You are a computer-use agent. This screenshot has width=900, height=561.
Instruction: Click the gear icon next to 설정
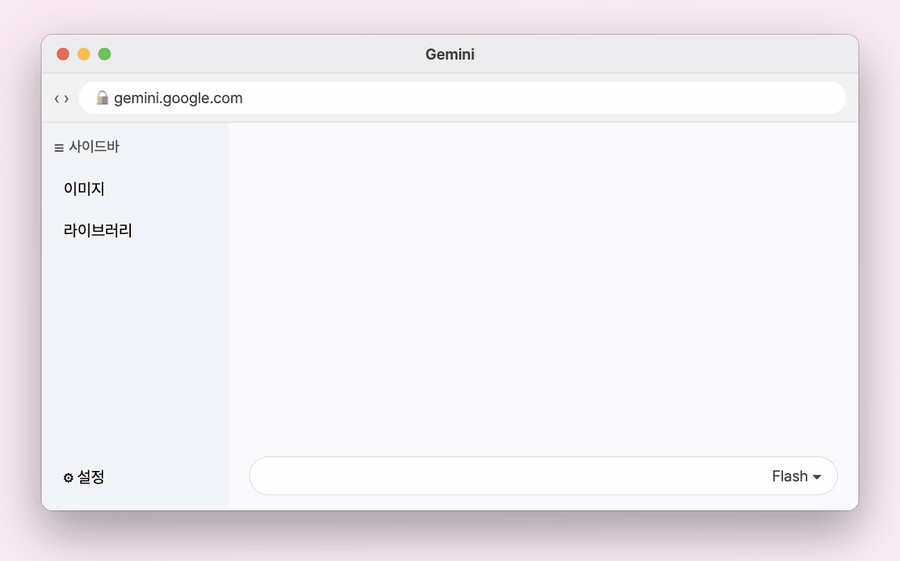[68, 478]
